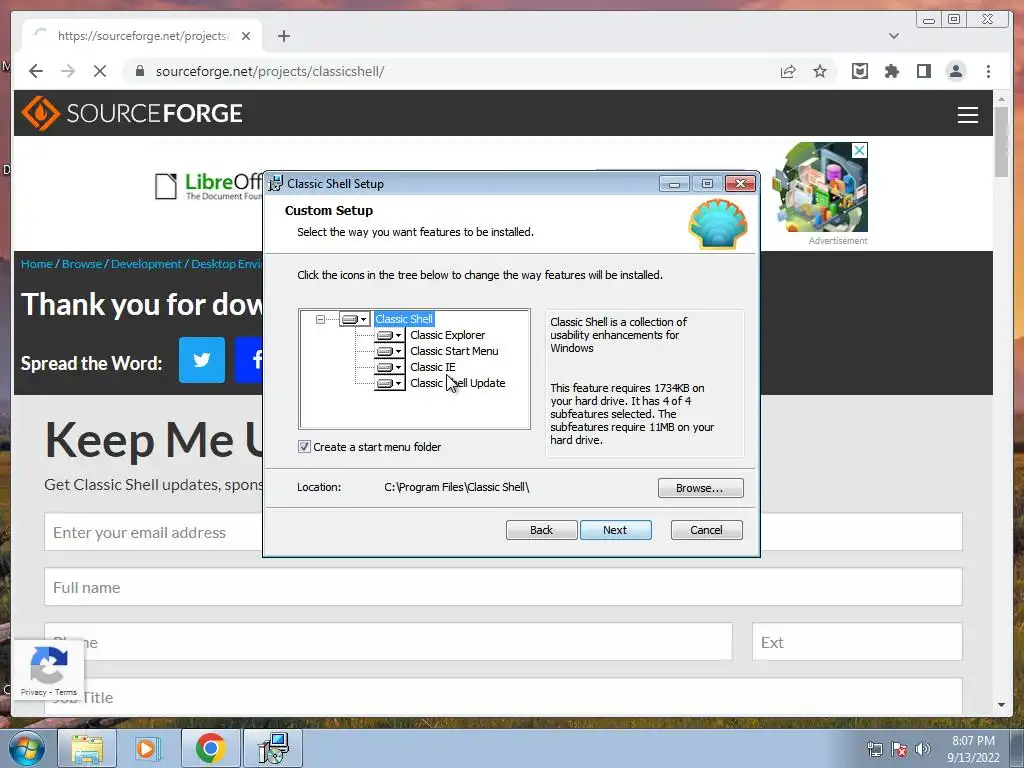
Task: Open the Classic Explorer feature install dropdown
Action: pyautogui.click(x=389, y=335)
